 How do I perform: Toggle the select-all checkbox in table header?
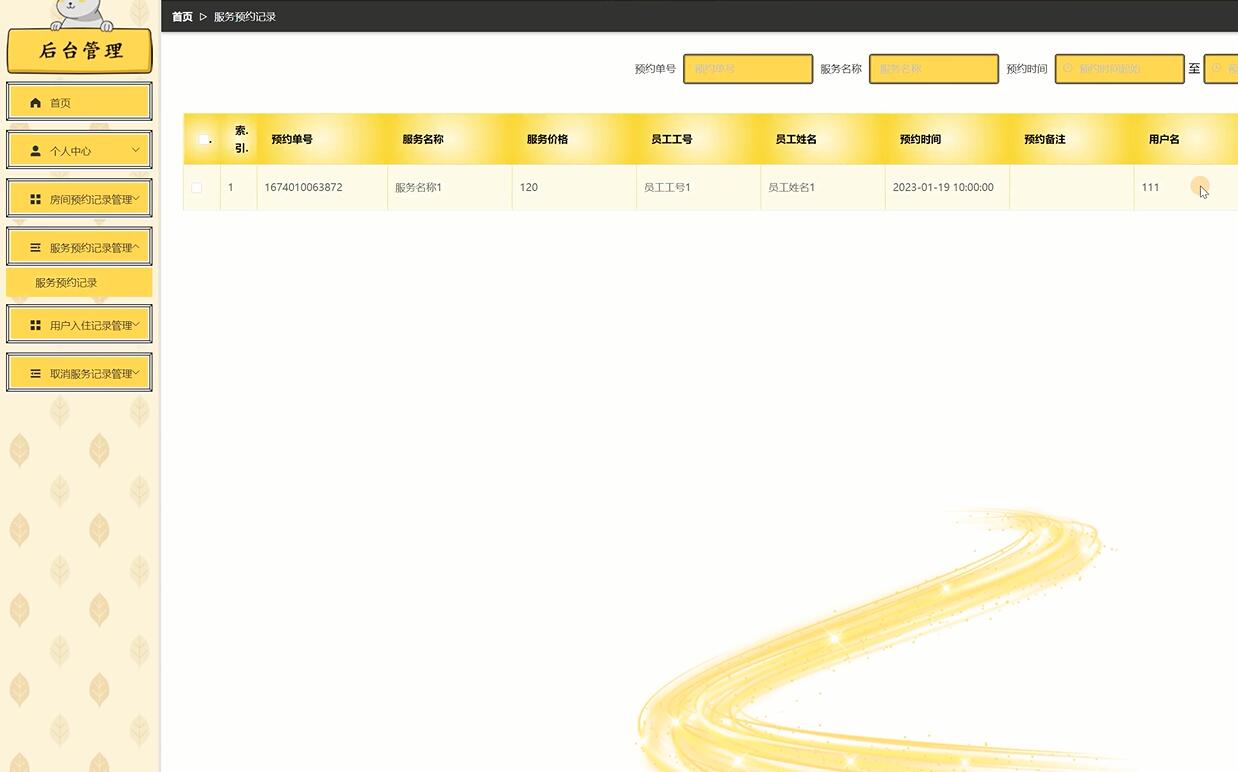pyautogui.click(x=204, y=139)
